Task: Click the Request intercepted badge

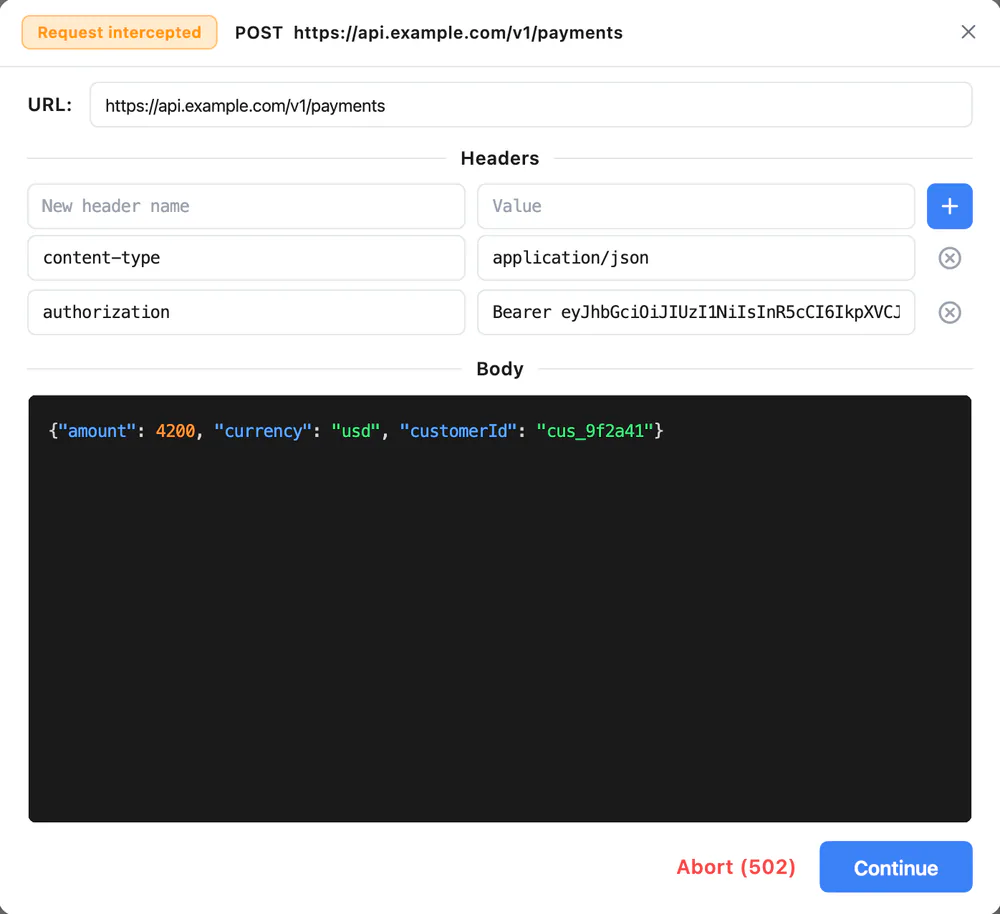Action: (x=119, y=32)
